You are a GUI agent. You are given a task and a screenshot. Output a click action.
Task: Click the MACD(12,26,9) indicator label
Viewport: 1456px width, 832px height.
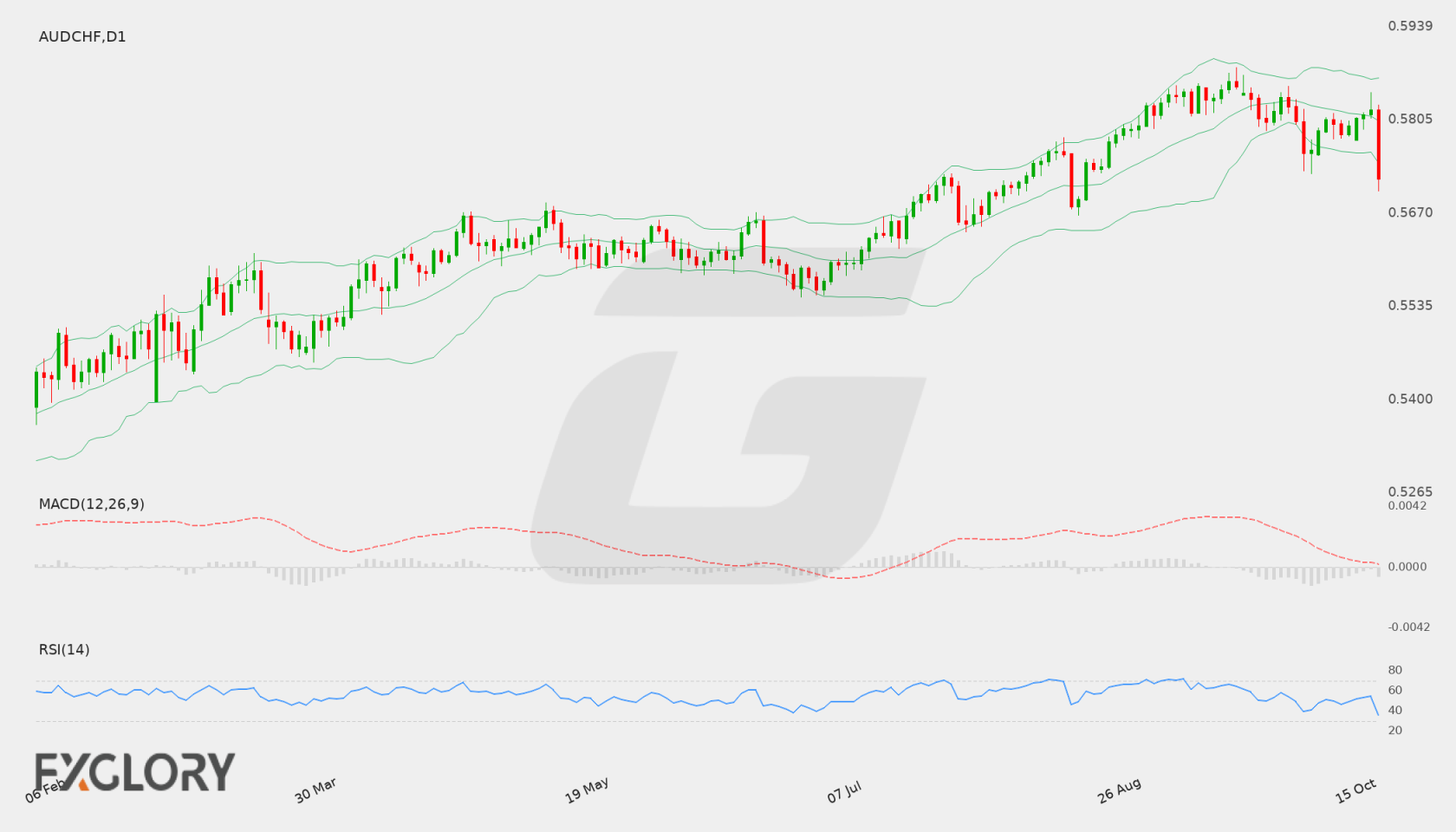coord(92,504)
